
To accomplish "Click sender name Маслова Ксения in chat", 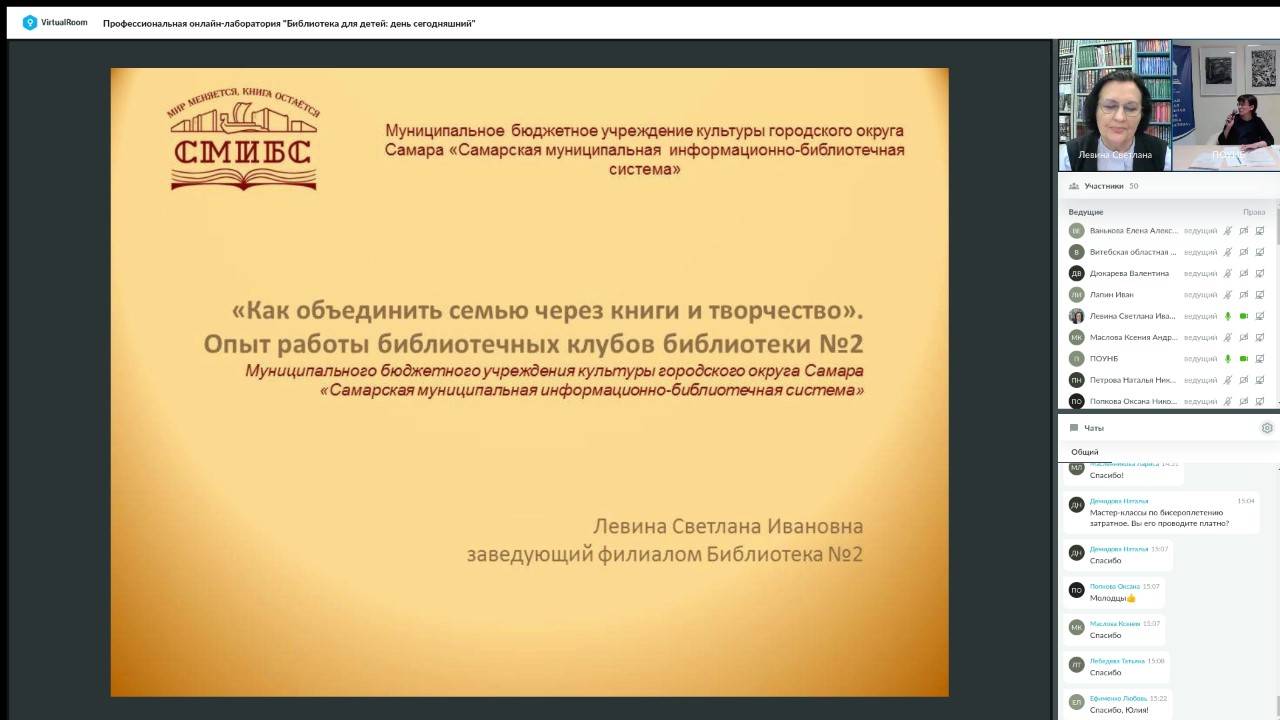I will 1115,623.
